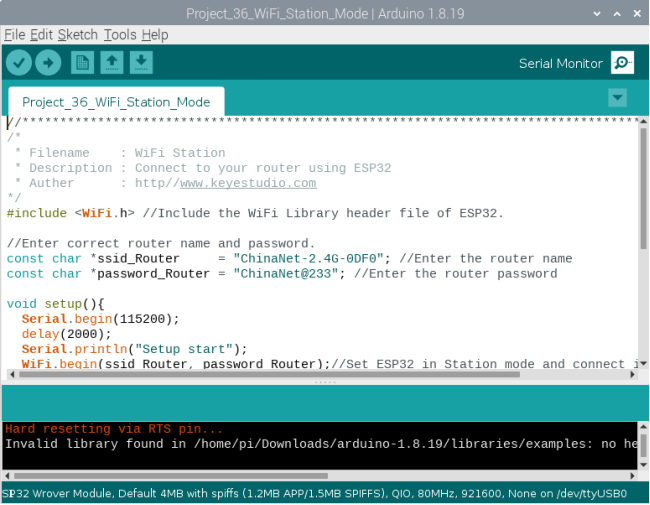Minimize the Arduino window via title bar chevron

(597, 14)
